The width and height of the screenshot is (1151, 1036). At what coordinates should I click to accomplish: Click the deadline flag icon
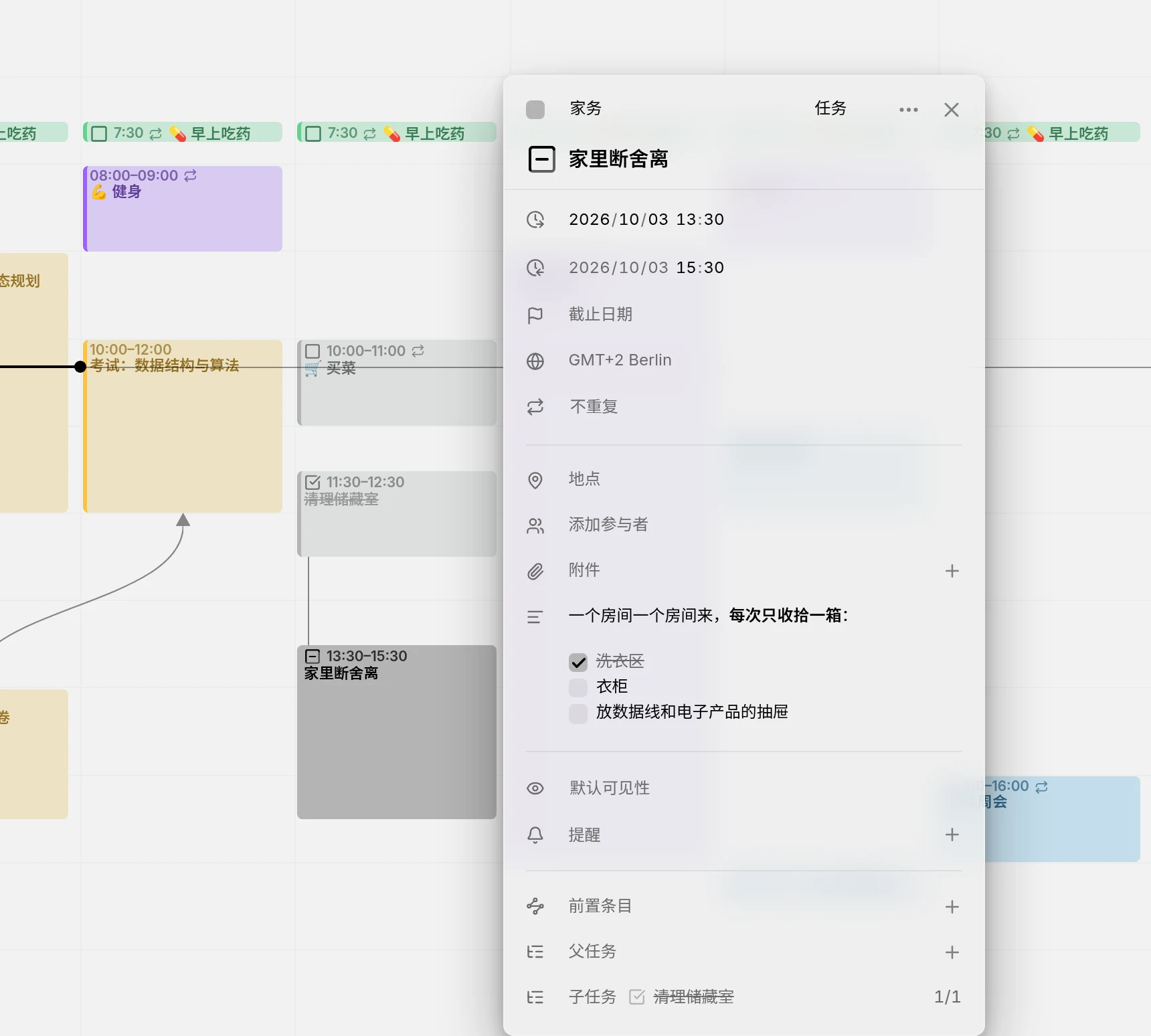tap(535, 315)
